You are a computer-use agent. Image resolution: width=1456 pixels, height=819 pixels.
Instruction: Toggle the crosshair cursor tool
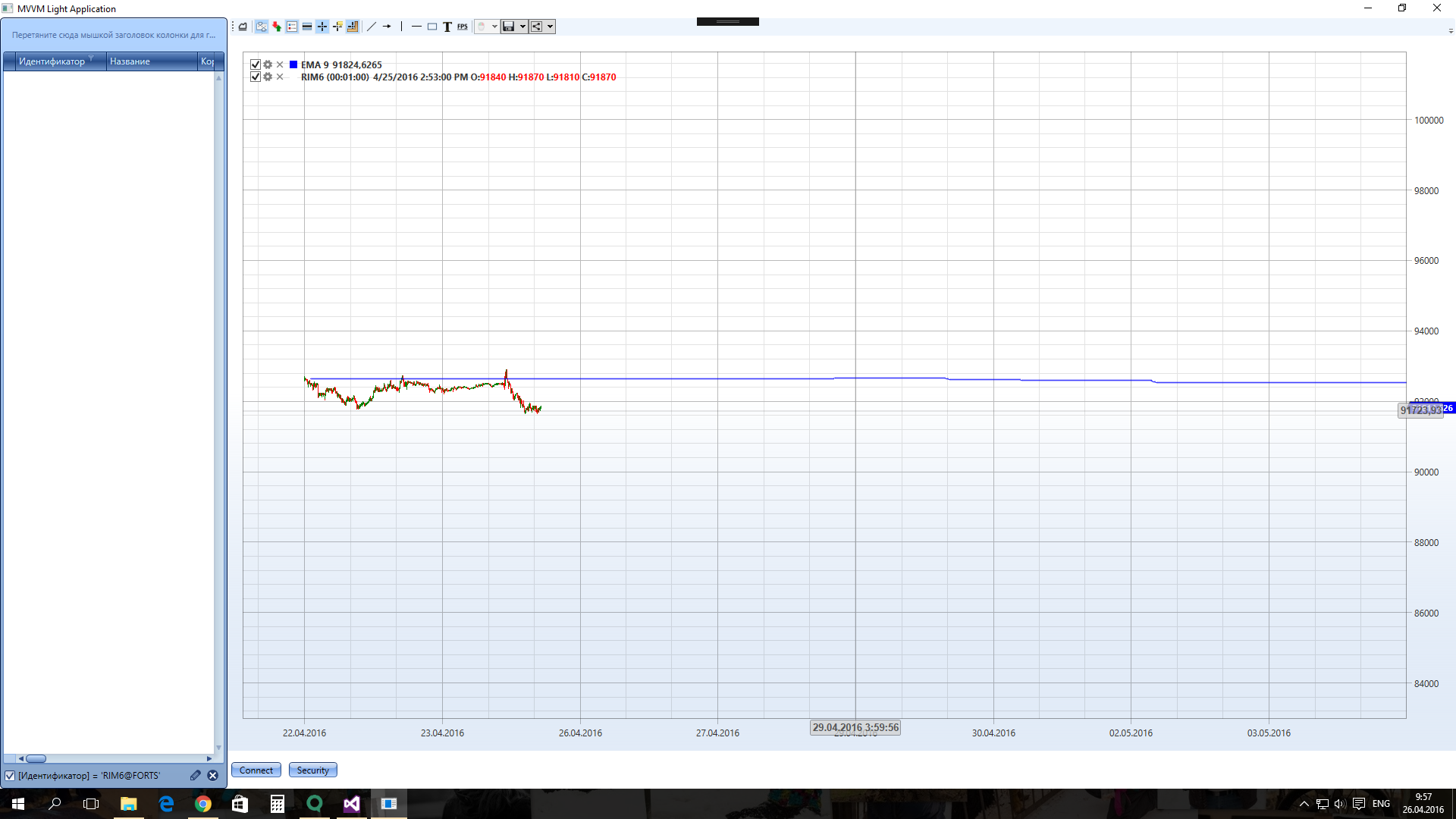[x=322, y=27]
